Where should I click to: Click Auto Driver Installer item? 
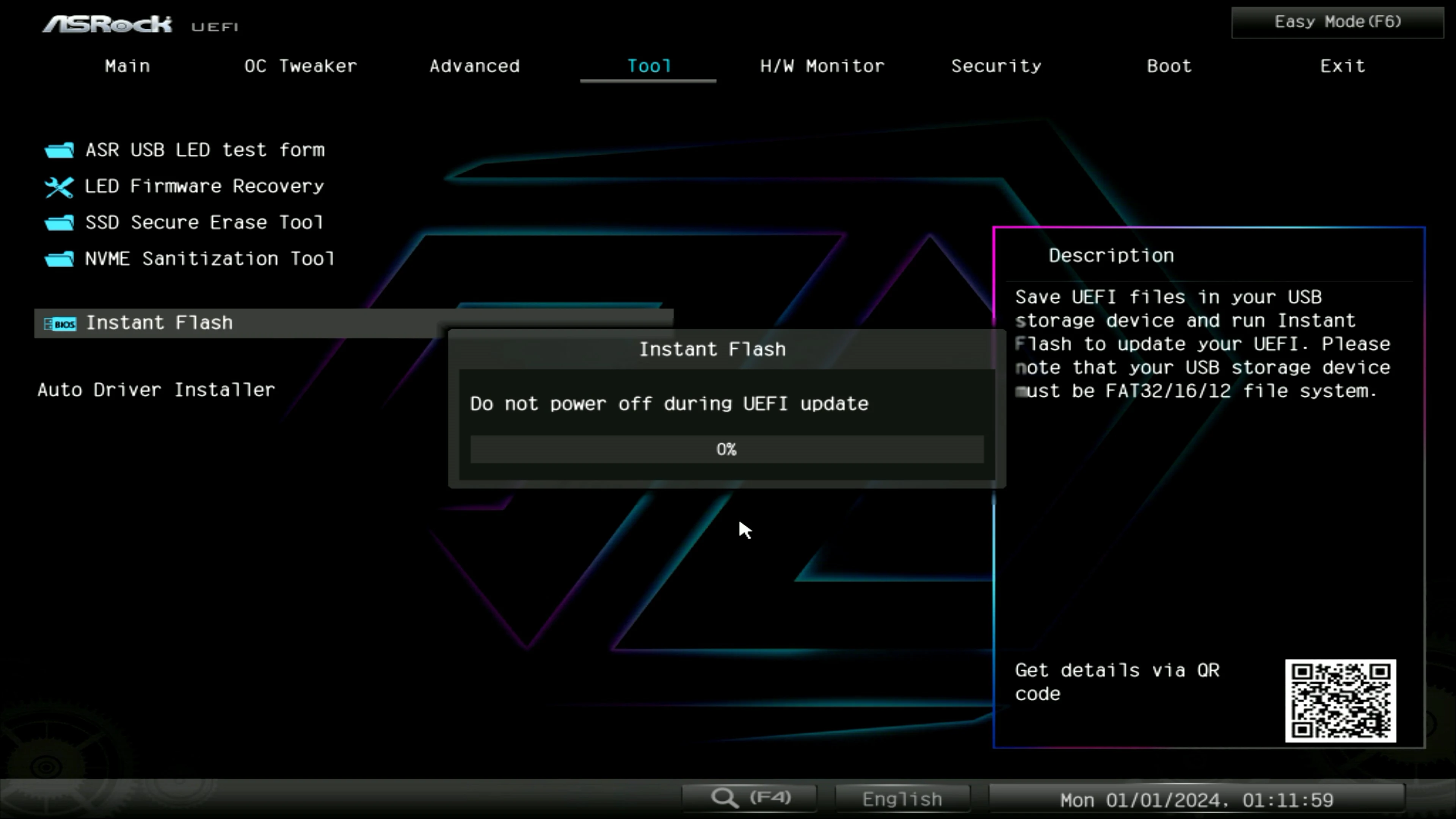point(156,389)
